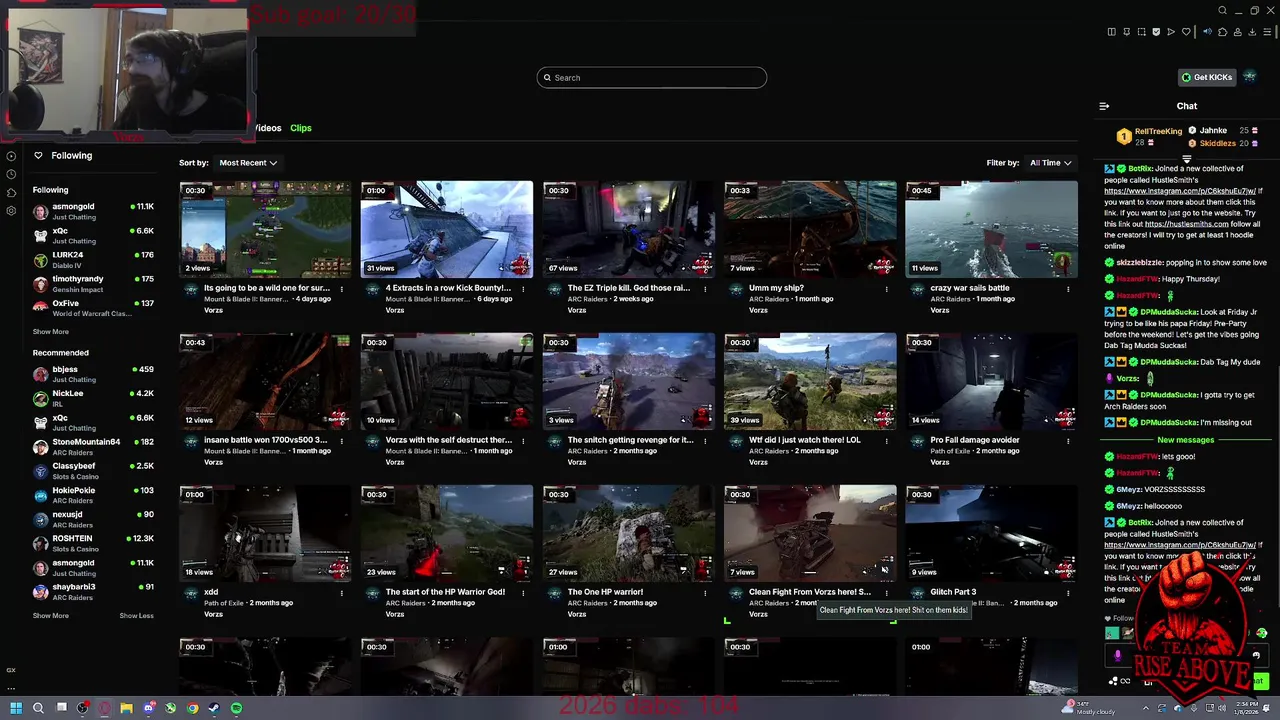Open the Filter by All Time dropdown

click(1051, 163)
